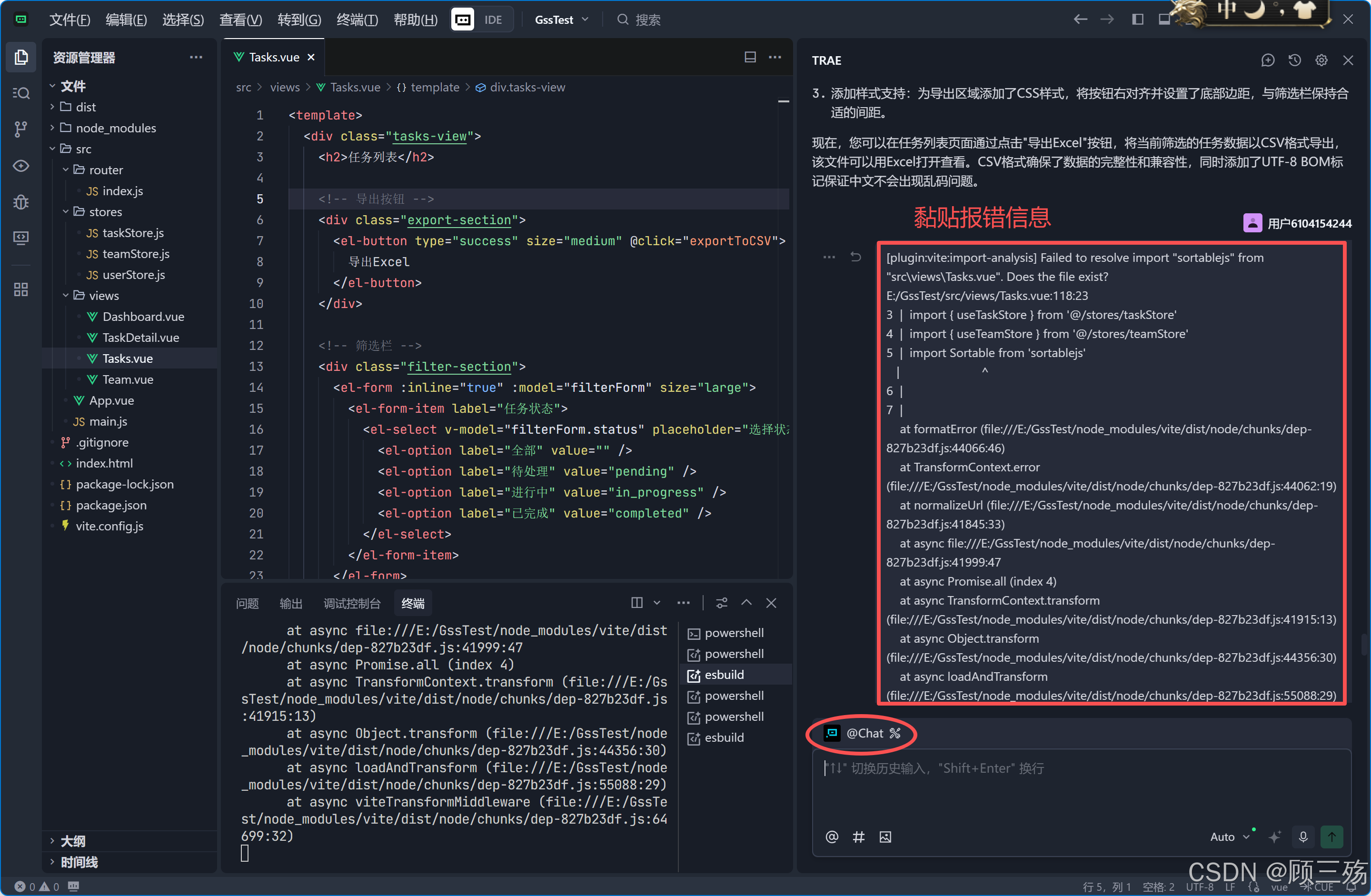The width and height of the screenshot is (1371, 896).
Task: Start a new chat in the TRAE panel
Action: click(1267, 60)
